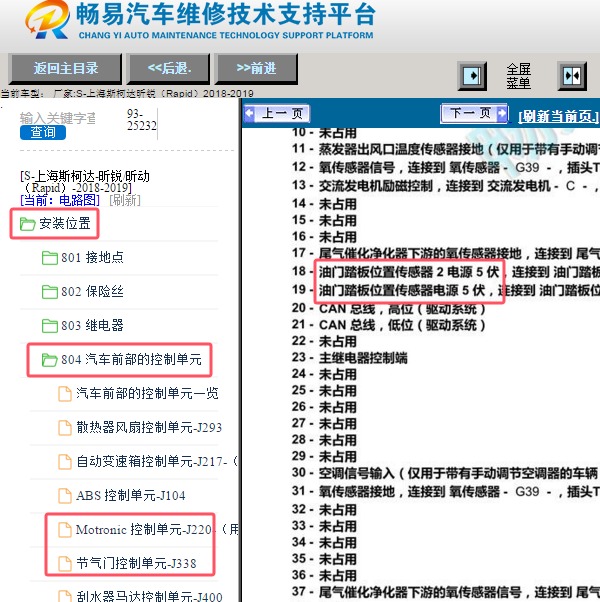Go forward with the >>前进 button
This screenshot has height=602, width=600.
click(256, 69)
